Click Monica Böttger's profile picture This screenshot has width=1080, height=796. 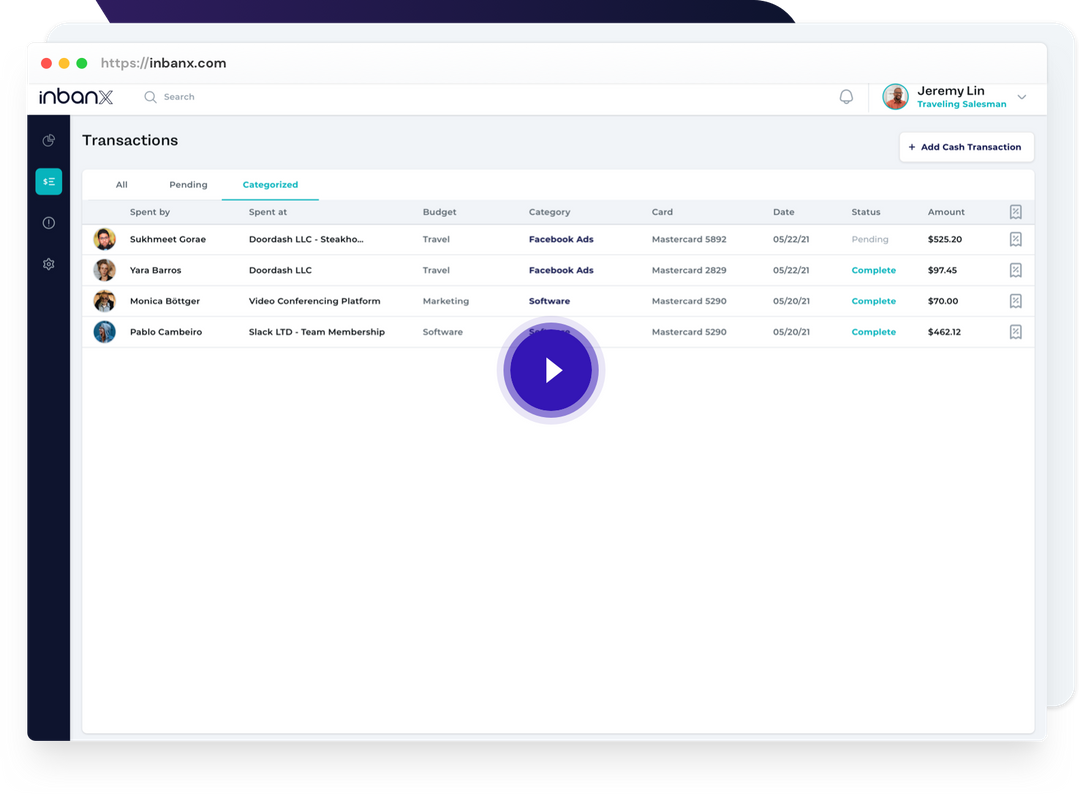(x=104, y=300)
